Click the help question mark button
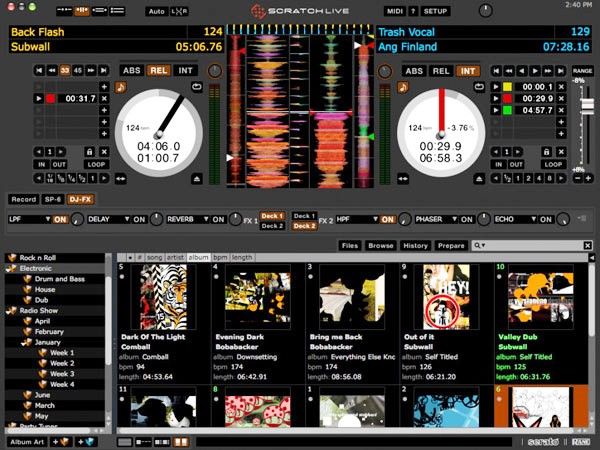This screenshot has height=450, width=600. click(x=413, y=11)
